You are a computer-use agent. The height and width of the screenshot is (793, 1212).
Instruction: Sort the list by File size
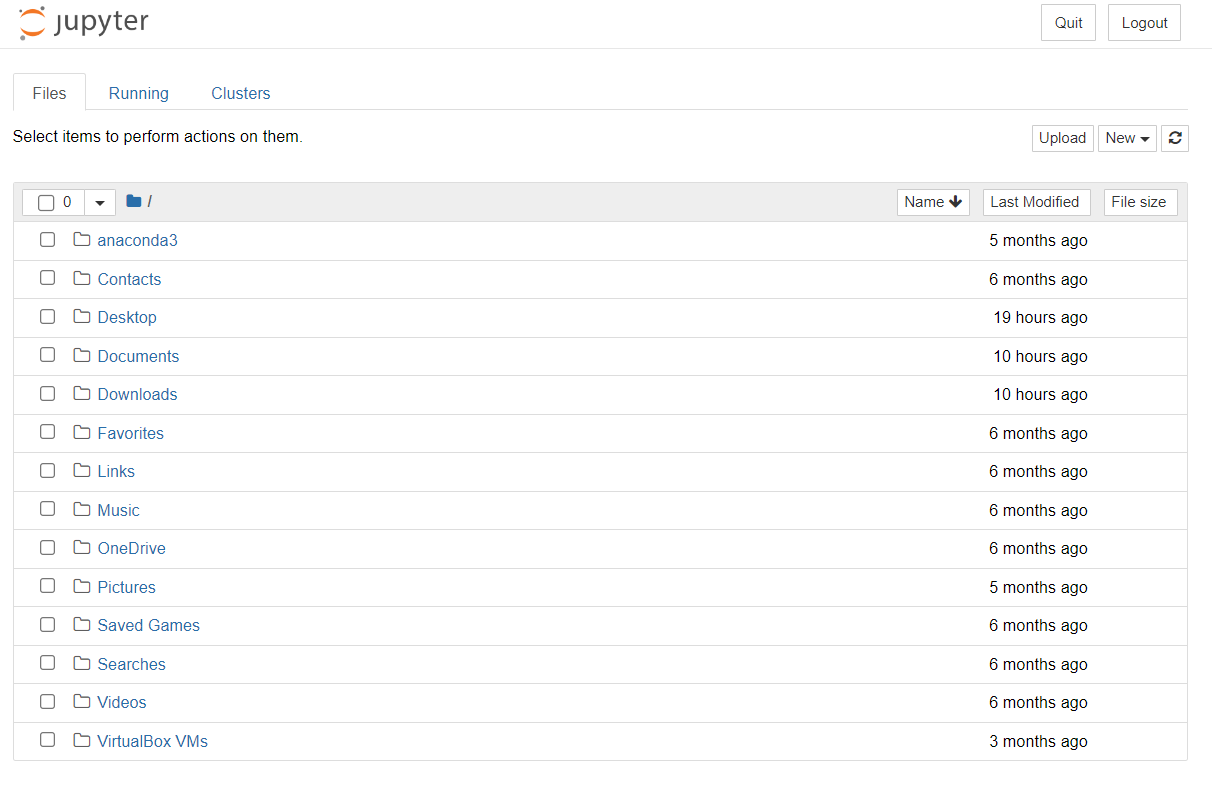1140,202
